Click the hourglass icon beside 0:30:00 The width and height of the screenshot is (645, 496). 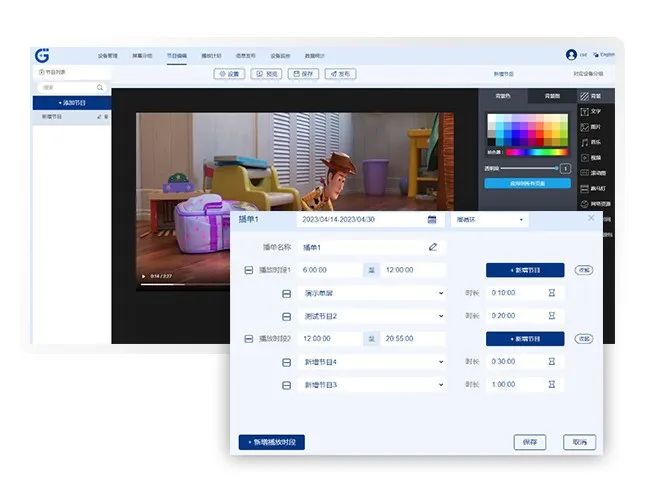coord(552,362)
